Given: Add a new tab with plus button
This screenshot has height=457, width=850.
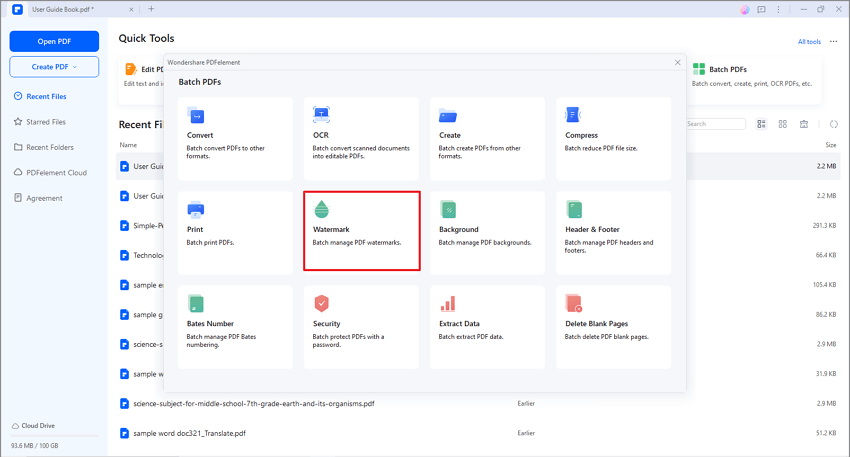Looking at the screenshot, I should [x=151, y=9].
